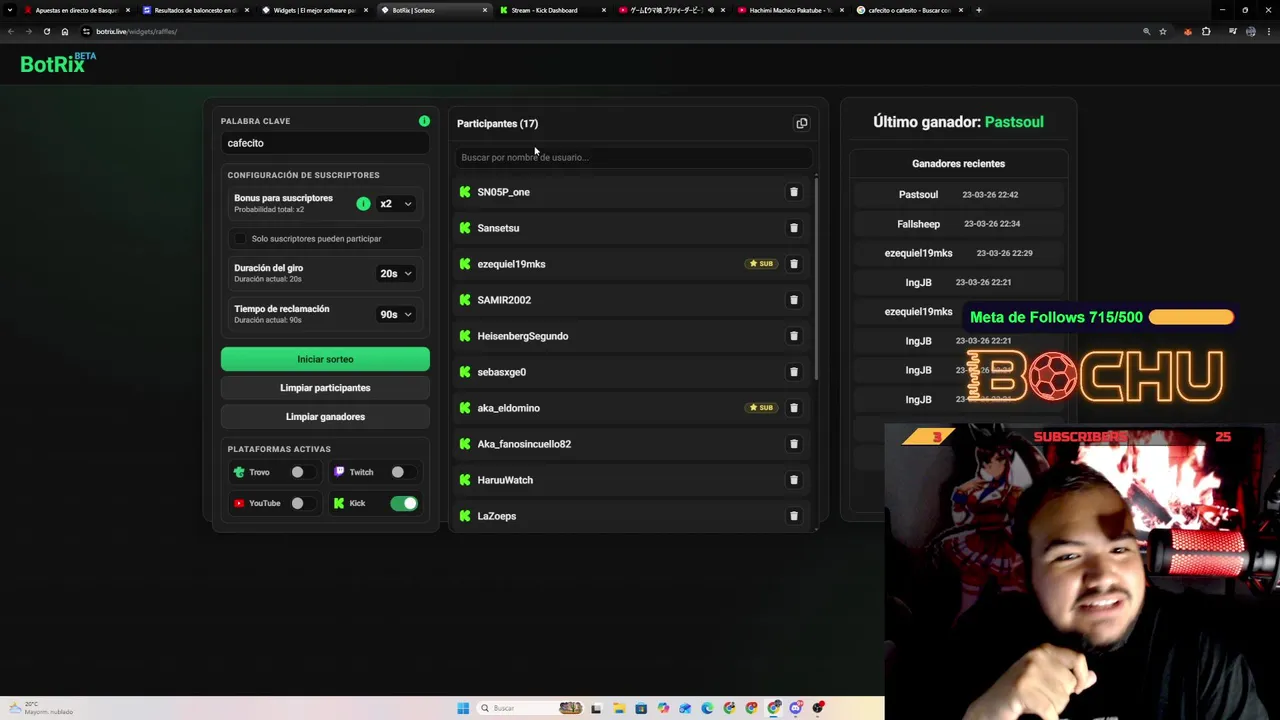Click the 'Iniciar sorteo' button
Screen dimensions: 1280x720
click(325, 359)
